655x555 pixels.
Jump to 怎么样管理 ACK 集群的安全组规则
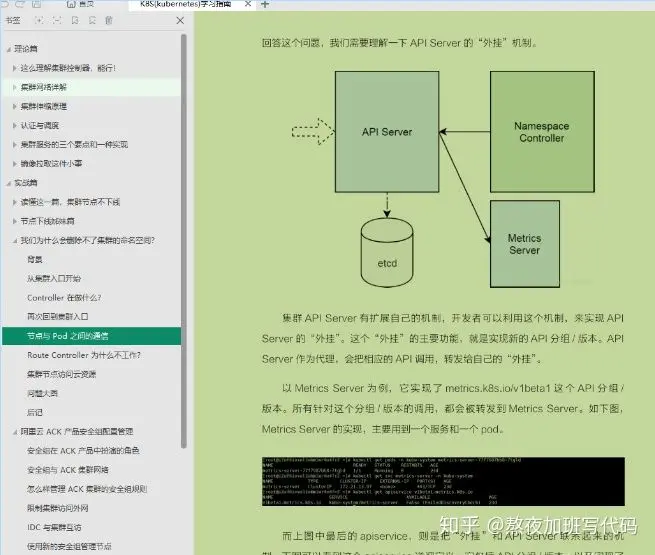[87, 489]
